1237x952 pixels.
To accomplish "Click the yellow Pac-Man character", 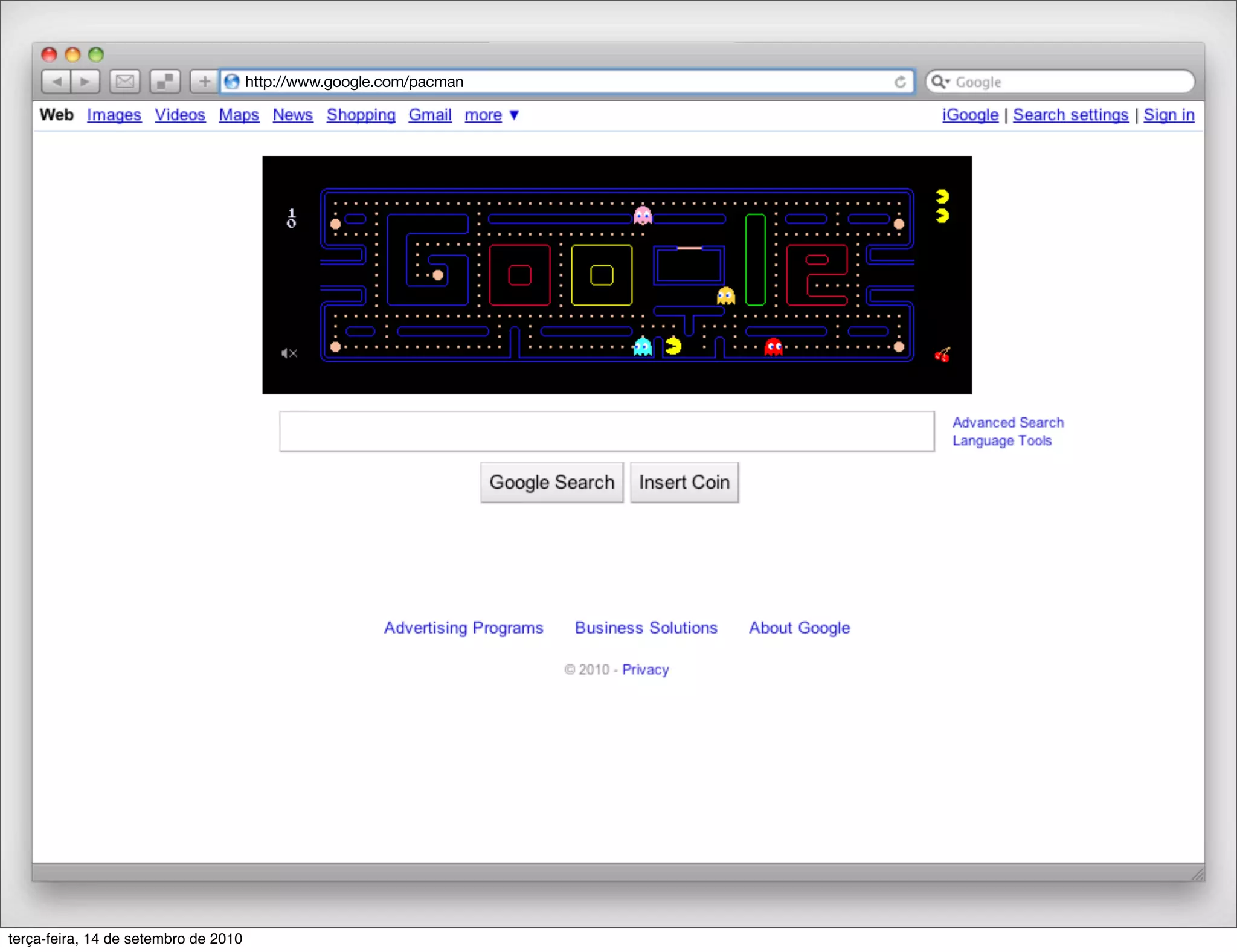I will (673, 346).
